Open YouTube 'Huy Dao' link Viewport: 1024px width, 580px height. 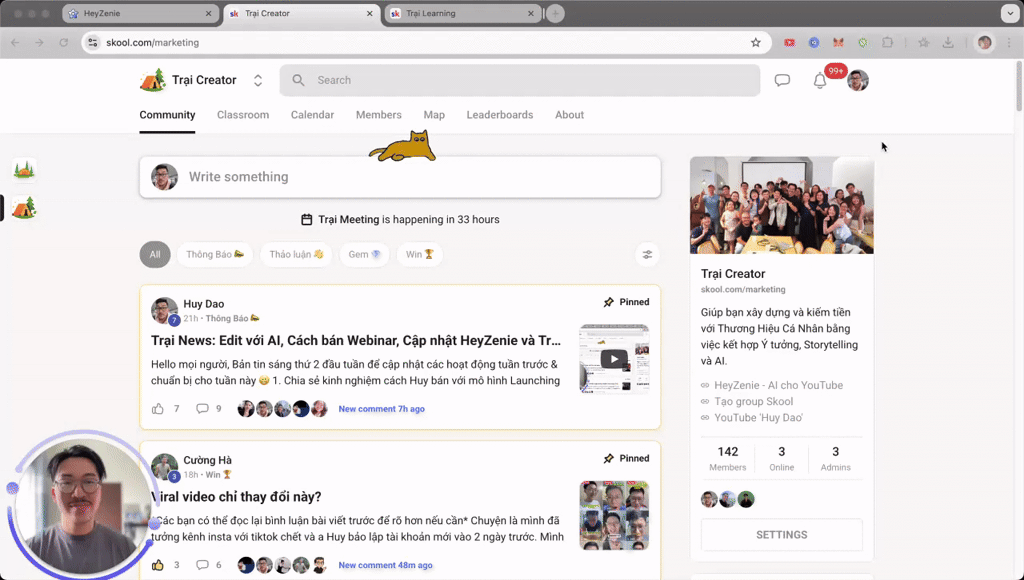[x=759, y=418]
